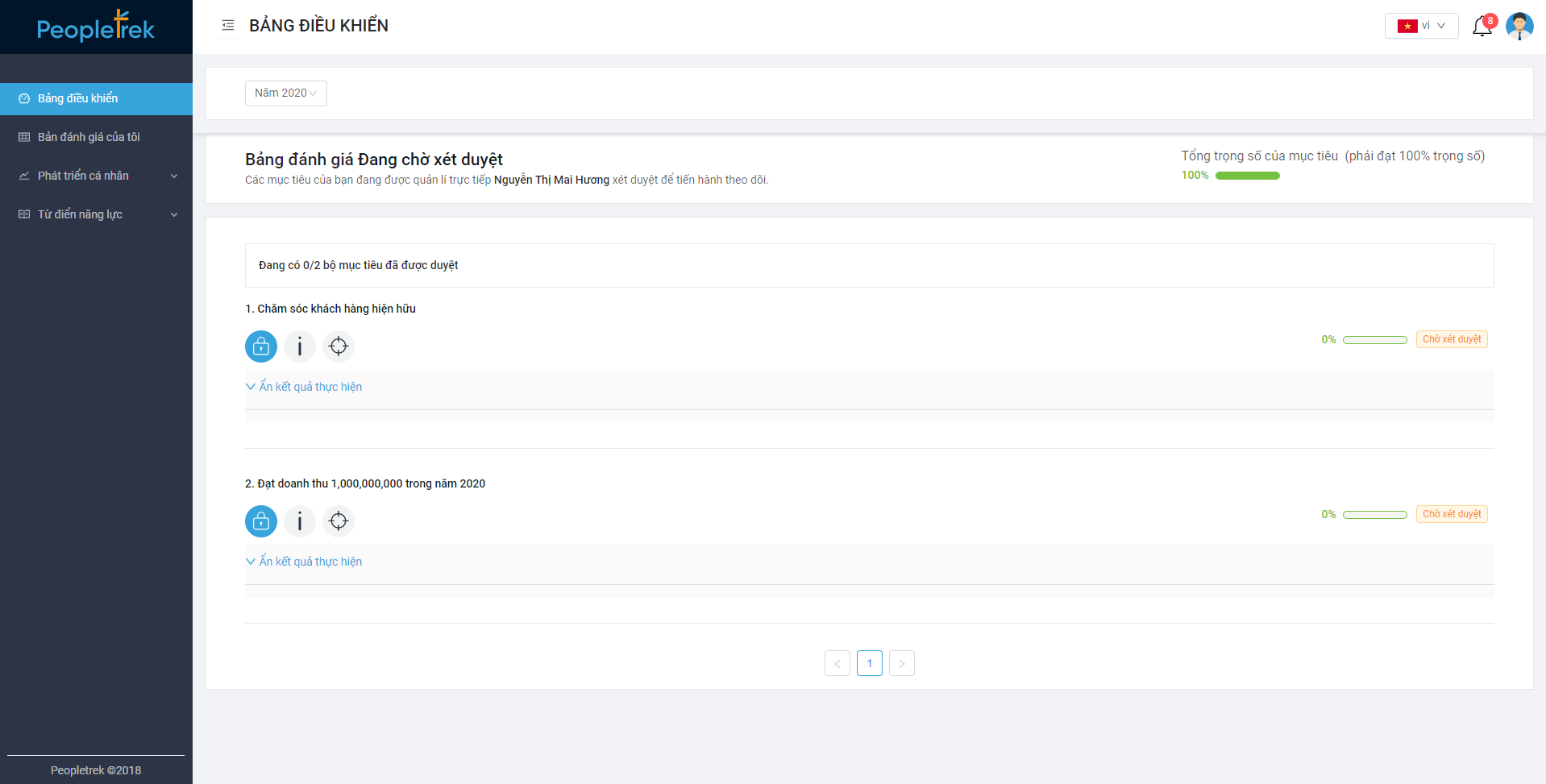Click the next page arrow
This screenshot has height=784, width=1546.
[901, 663]
